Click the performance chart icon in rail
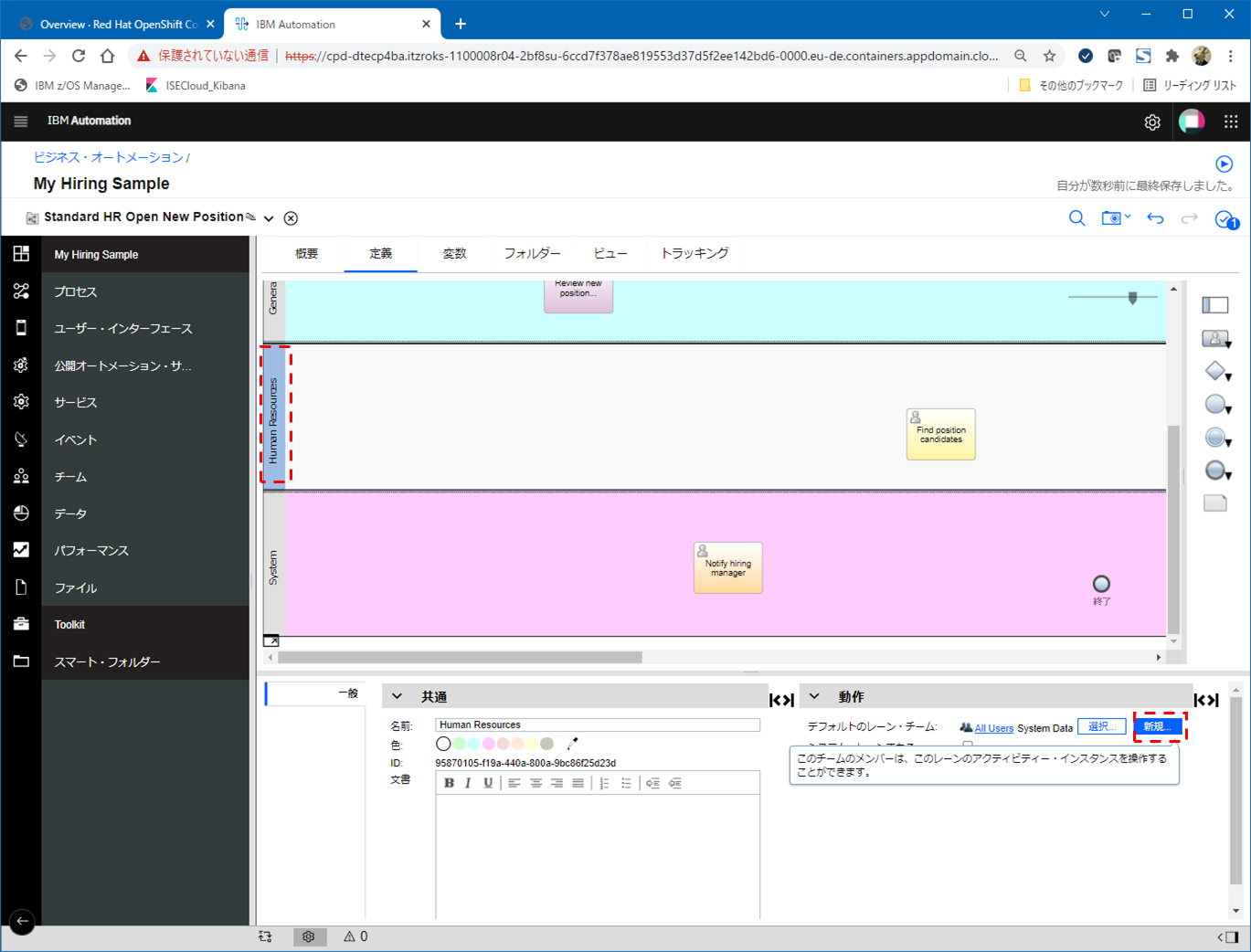Viewport: 1251px width, 952px height. click(21, 550)
